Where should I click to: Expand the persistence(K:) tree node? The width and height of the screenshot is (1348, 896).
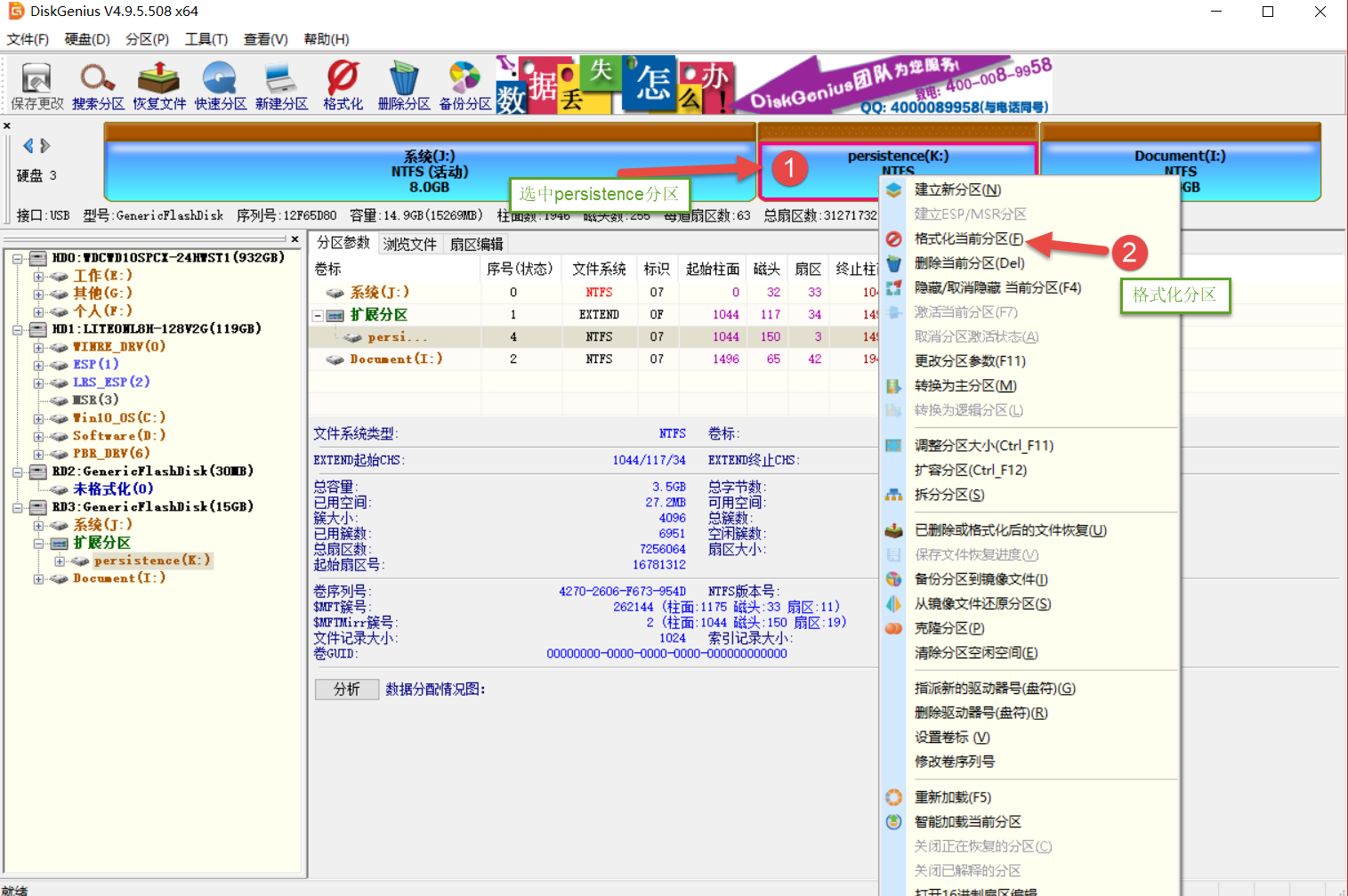tap(60, 561)
